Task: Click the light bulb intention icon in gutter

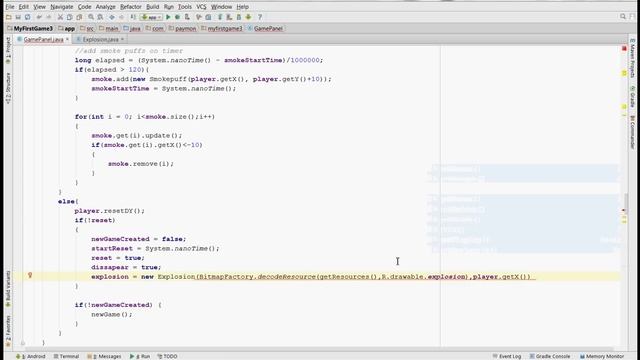Action: (30, 276)
